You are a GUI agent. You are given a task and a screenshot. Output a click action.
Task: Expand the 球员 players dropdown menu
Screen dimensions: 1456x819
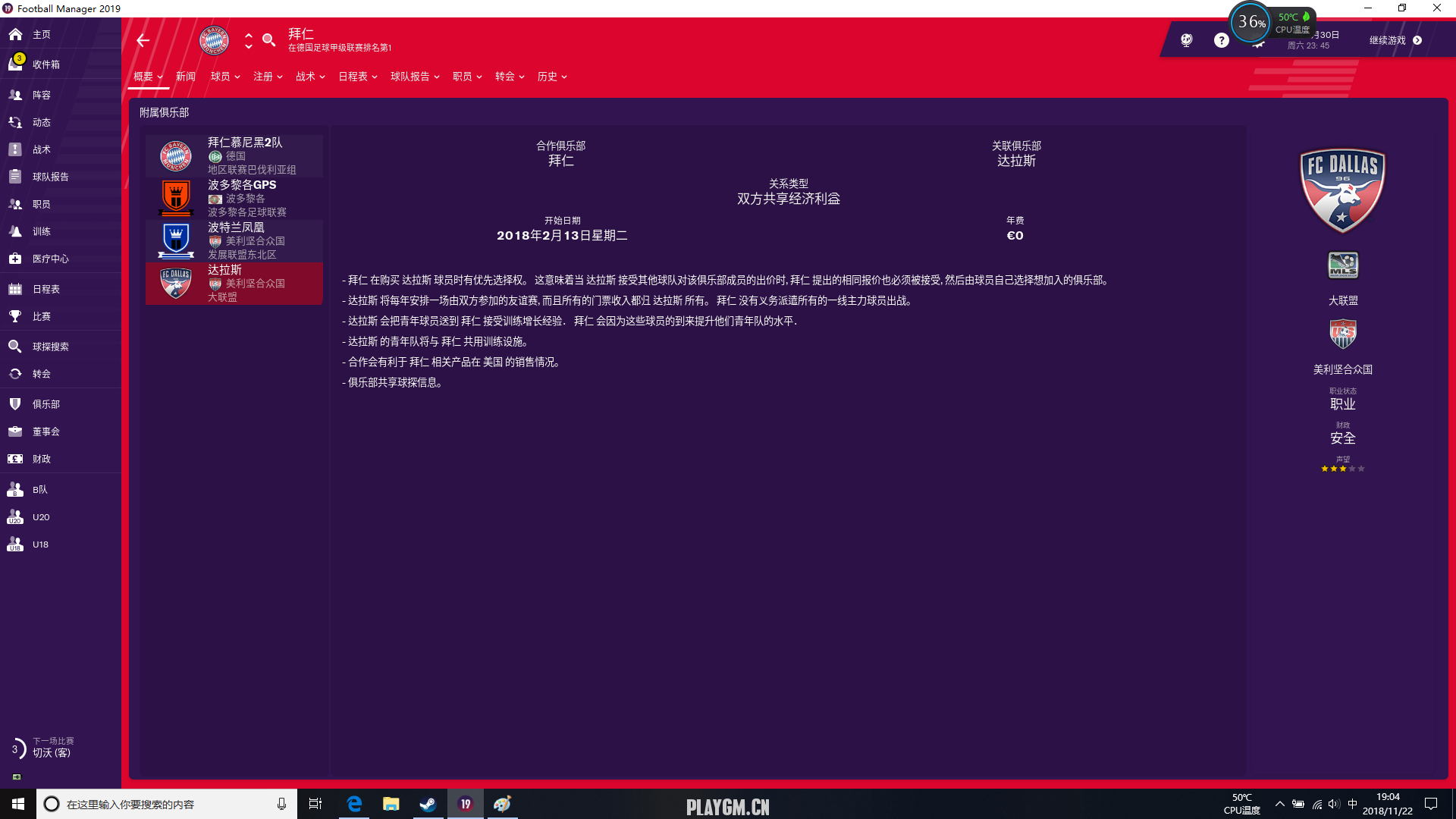coord(225,77)
